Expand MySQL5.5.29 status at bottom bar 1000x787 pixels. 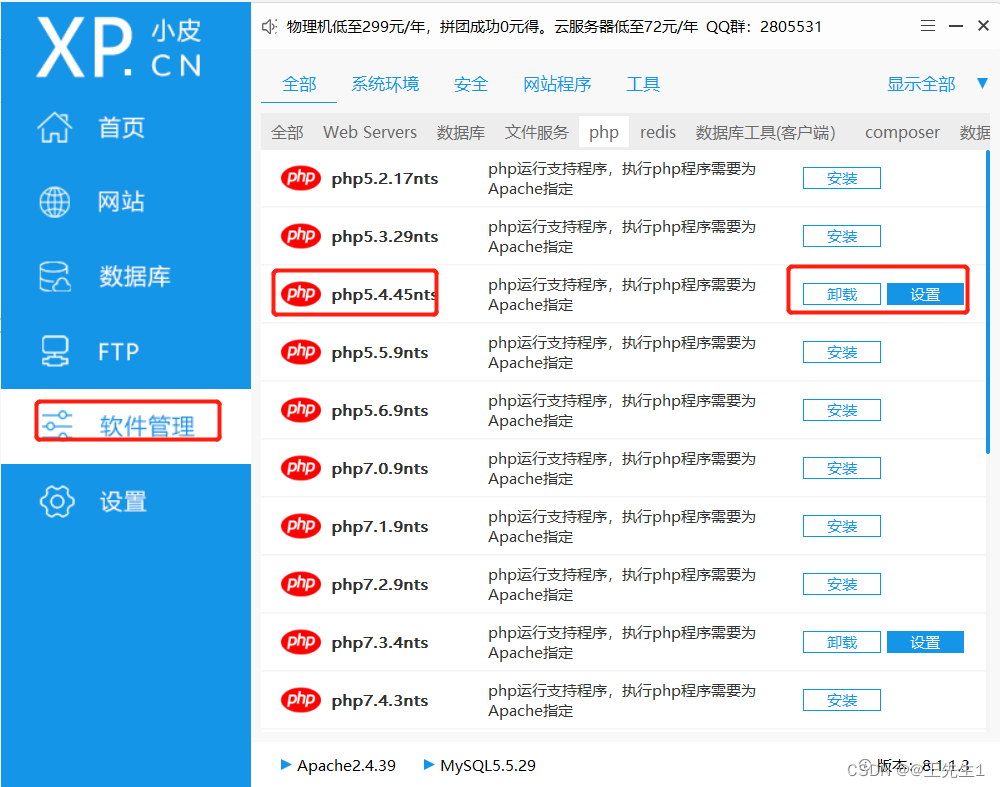click(487, 764)
